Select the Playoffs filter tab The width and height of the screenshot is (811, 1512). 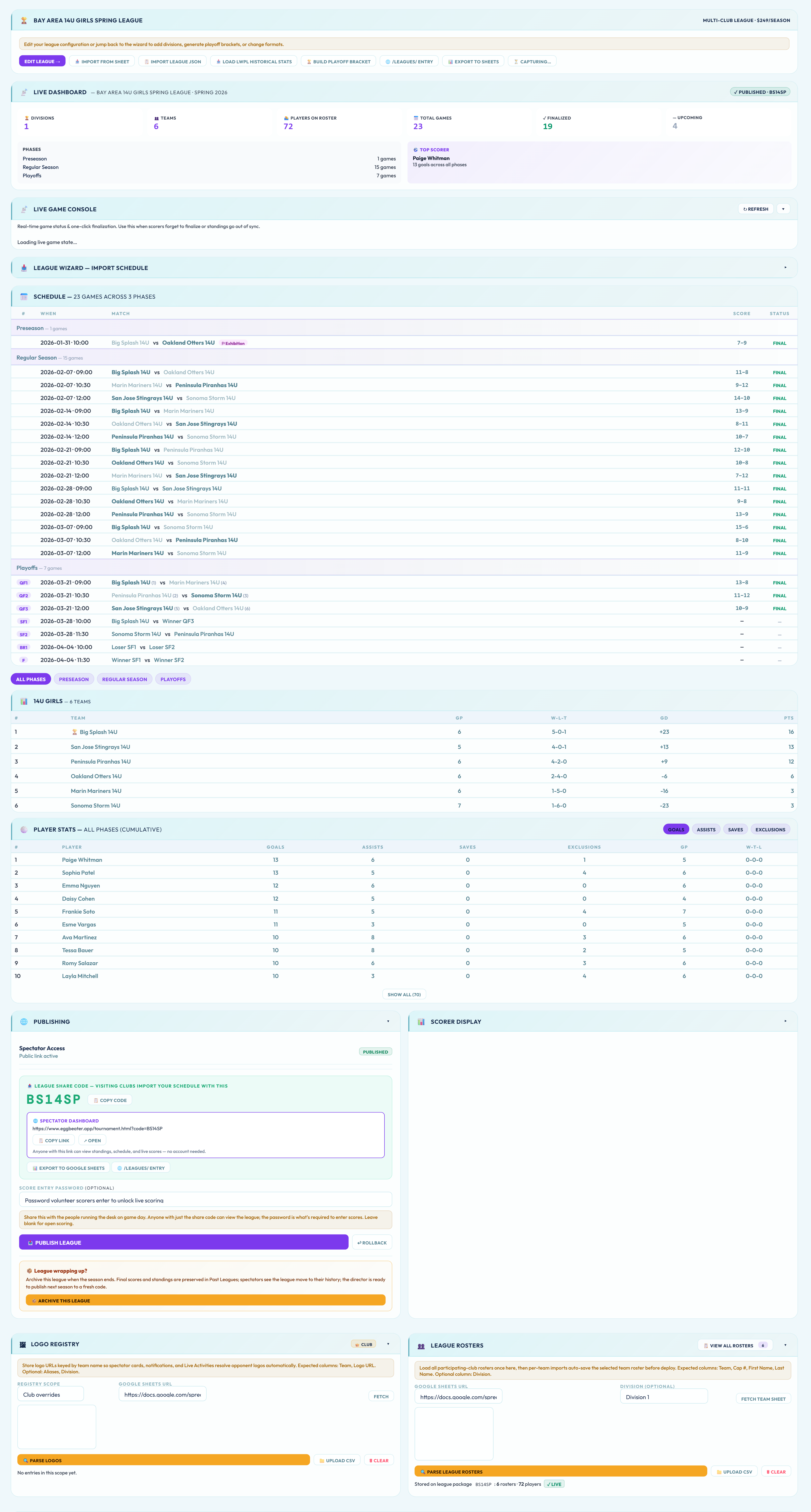pos(173,679)
